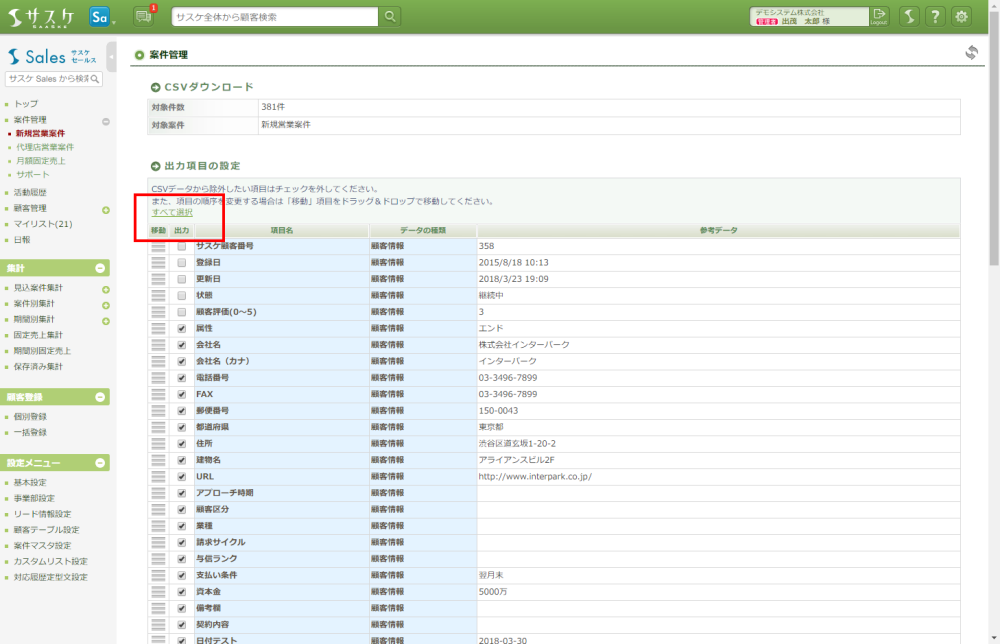The image size is (1000, 644).
Task: Click the http://www.interpark.co.jp/ reference cell
Action: [718, 477]
